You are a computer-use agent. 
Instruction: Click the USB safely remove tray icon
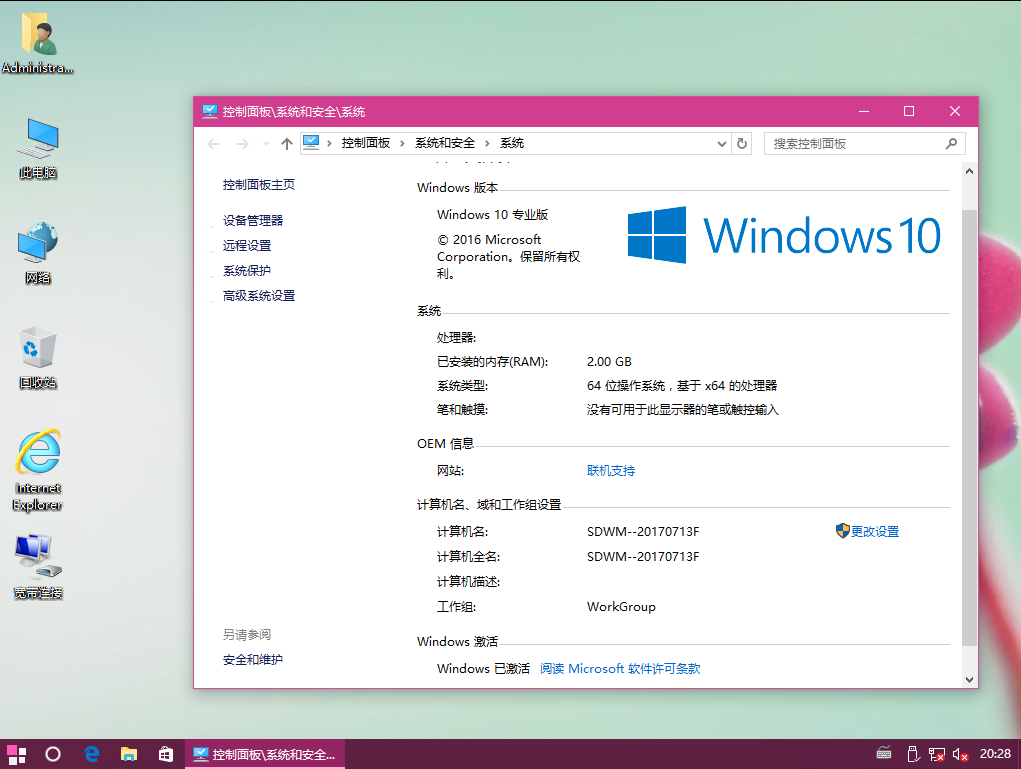(x=913, y=754)
